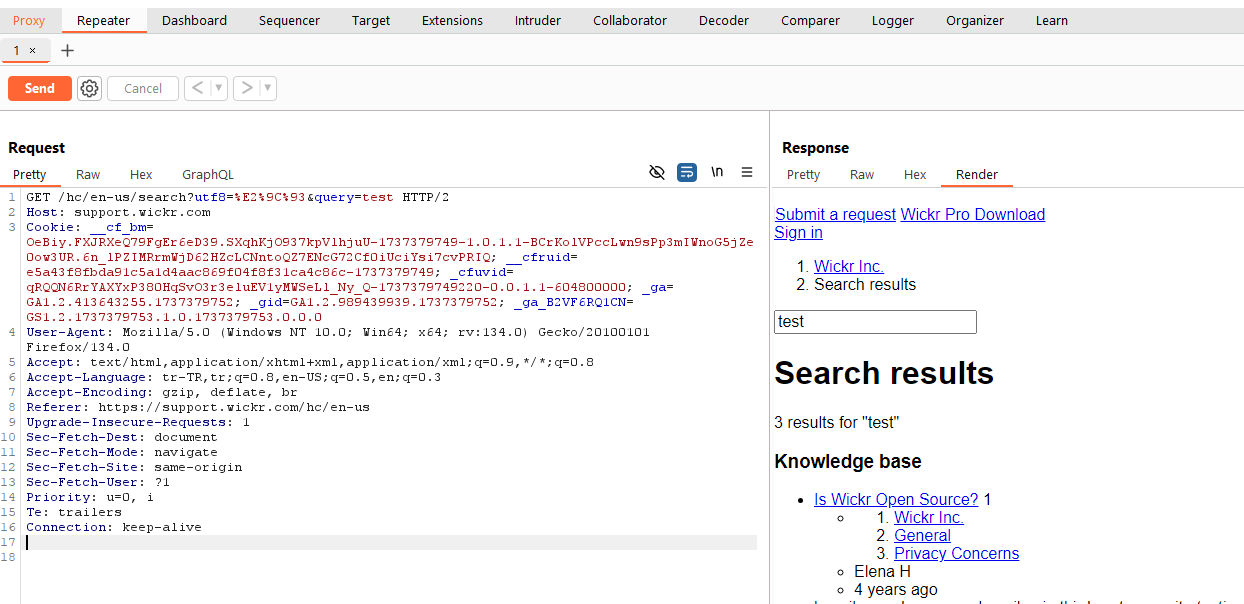This screenshot has width=1244, height=604.
Task: Click the Sign in link
Action: point(799,232)
